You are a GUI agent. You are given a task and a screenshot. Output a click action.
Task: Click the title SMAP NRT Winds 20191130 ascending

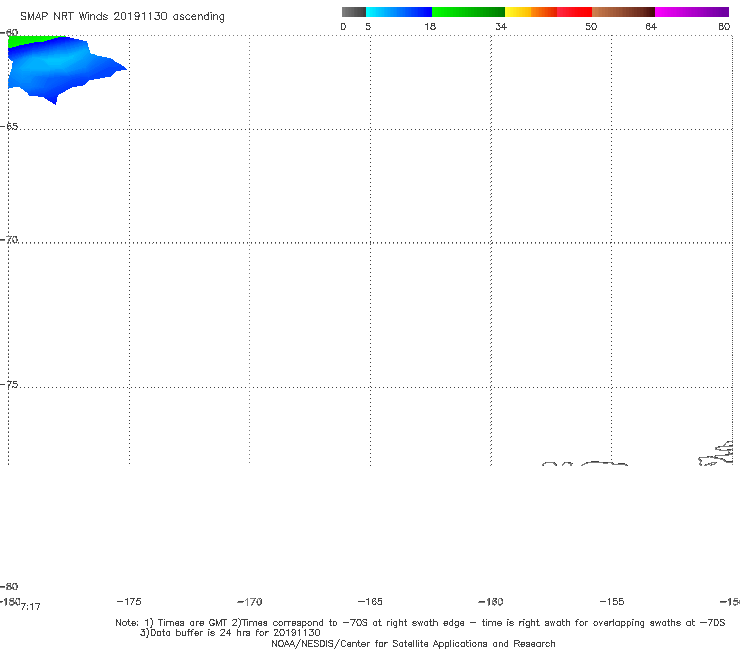(x=122, y=17)
